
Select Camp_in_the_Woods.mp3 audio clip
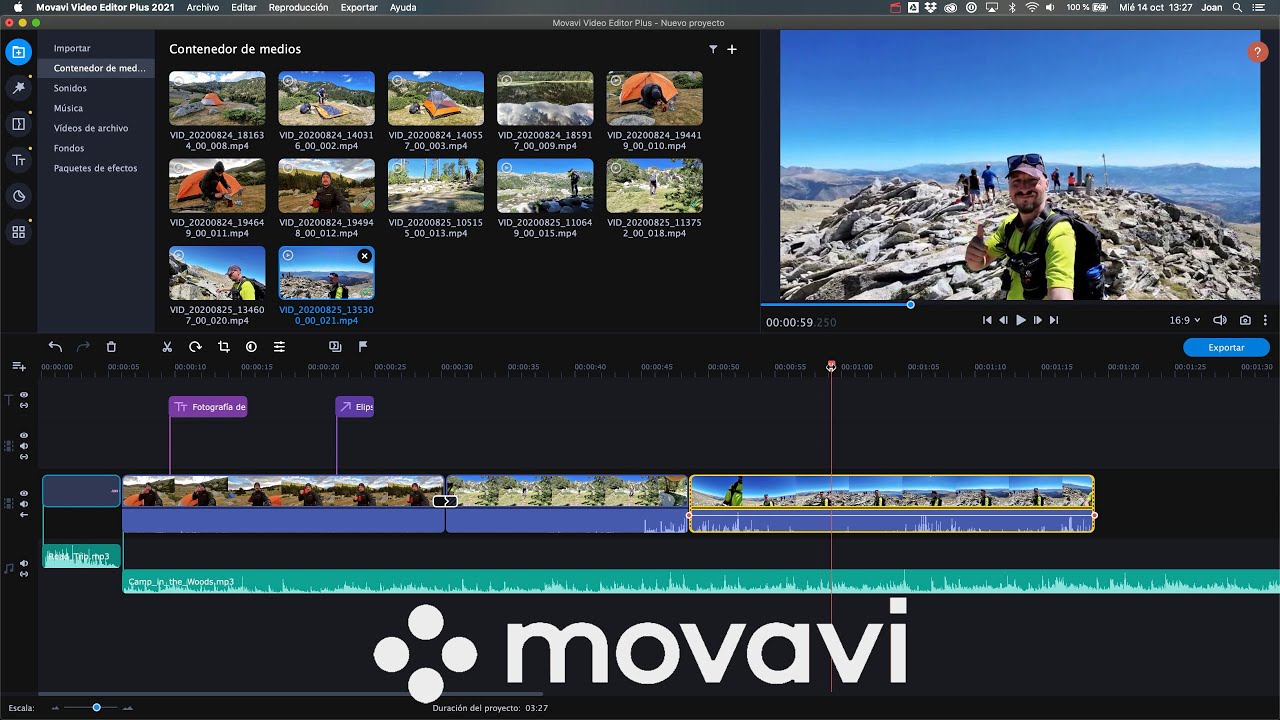(701, 581)
